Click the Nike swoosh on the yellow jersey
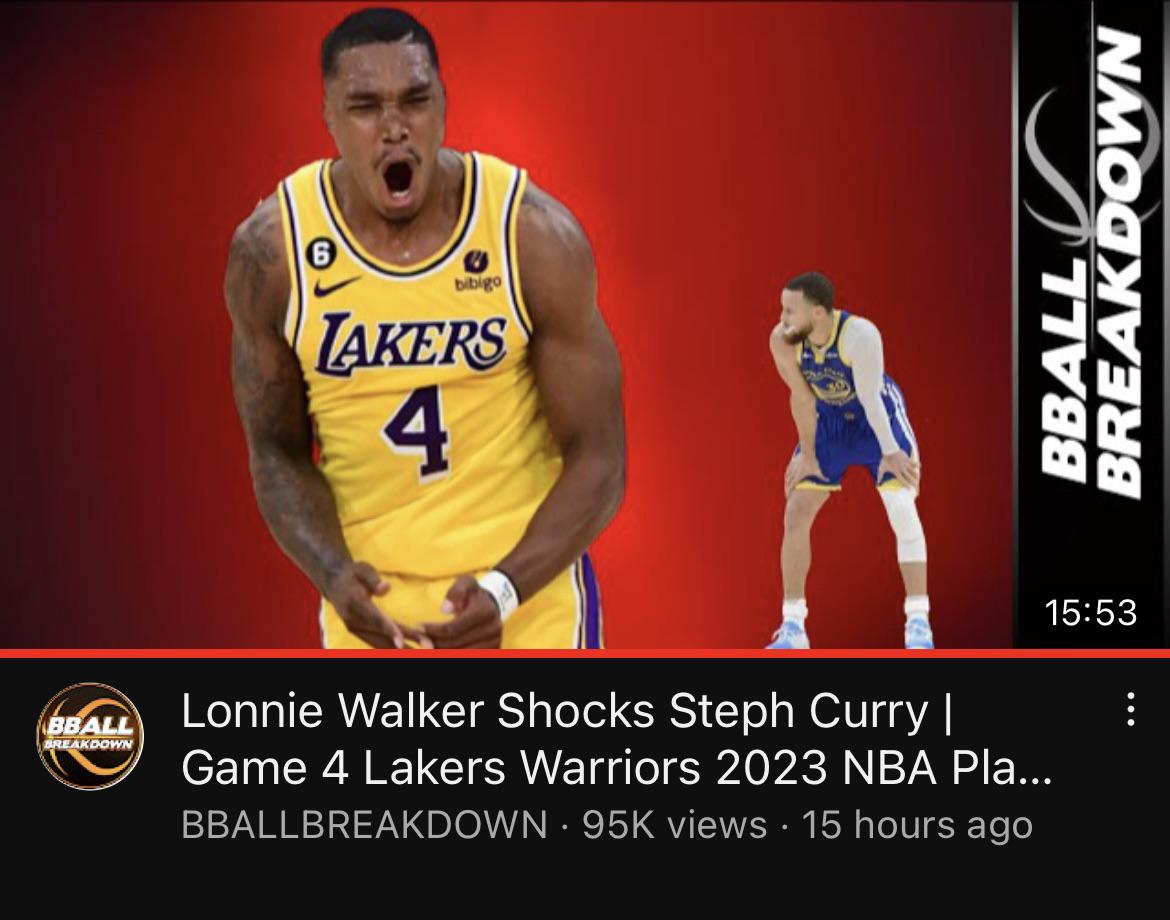This screenshot has height=920, width=1170. tap(336, 286)
